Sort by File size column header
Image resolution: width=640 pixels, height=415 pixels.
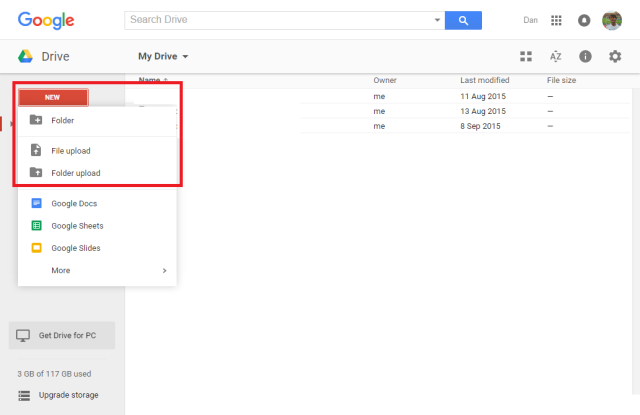coord(561,80)
